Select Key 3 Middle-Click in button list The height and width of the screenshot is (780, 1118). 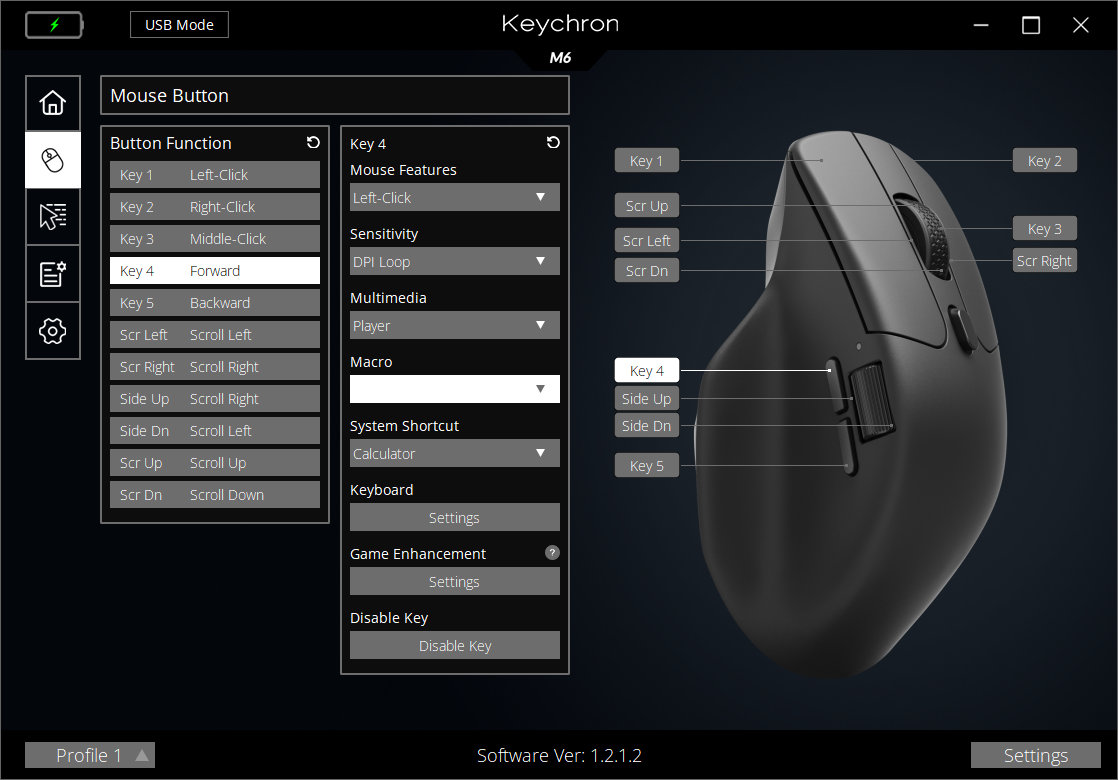[x=215, y=239]
